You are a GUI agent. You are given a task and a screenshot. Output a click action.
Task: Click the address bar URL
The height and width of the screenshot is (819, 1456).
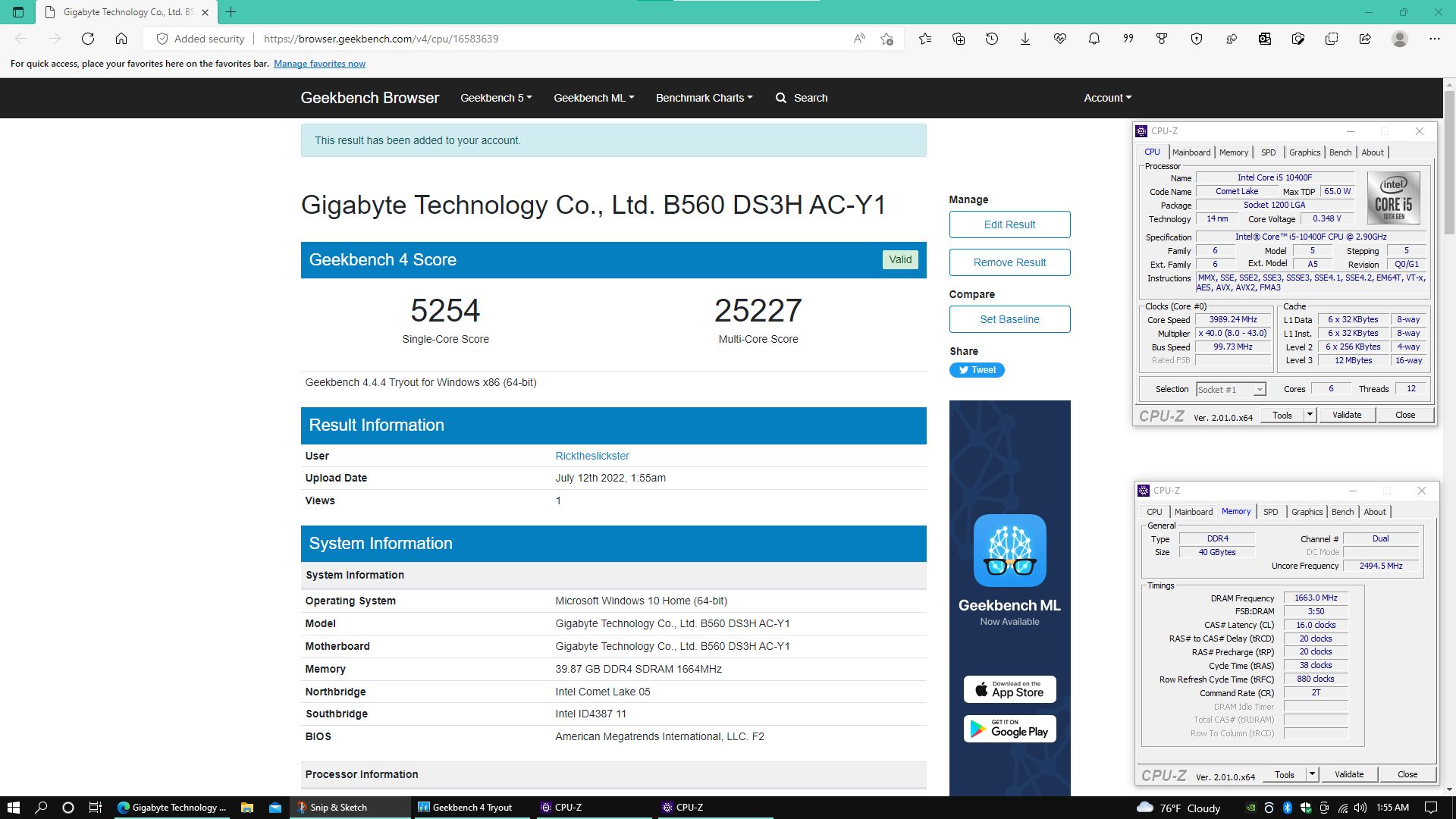coord(381,39)
